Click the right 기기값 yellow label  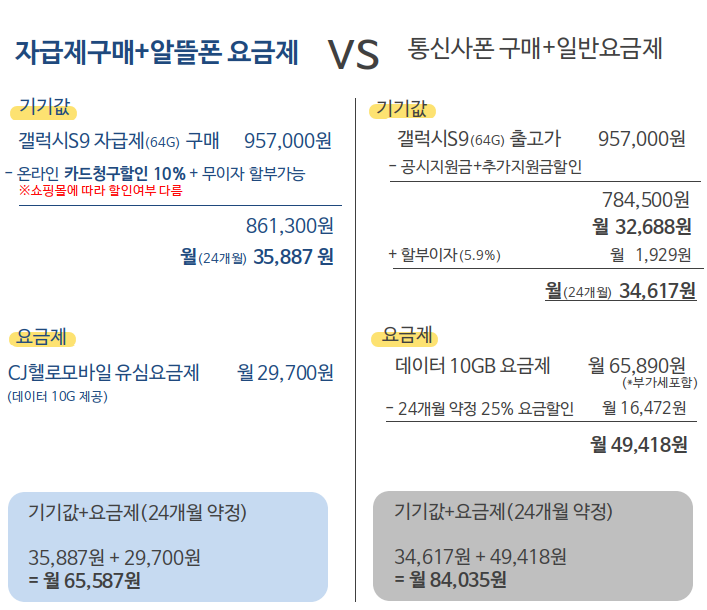pos(402,109)
